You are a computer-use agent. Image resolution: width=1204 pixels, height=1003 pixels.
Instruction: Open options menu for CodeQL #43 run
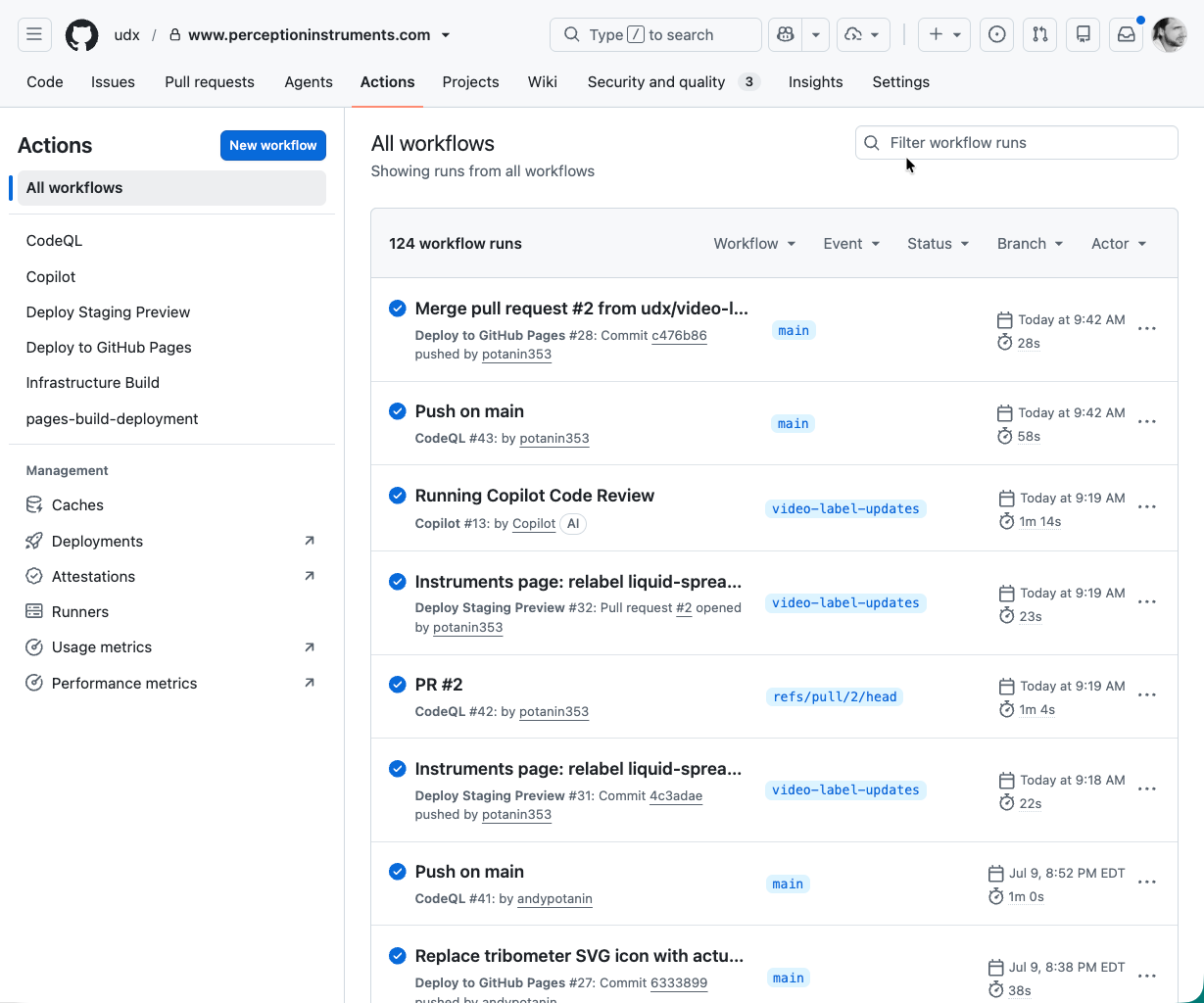point(1147,422)
